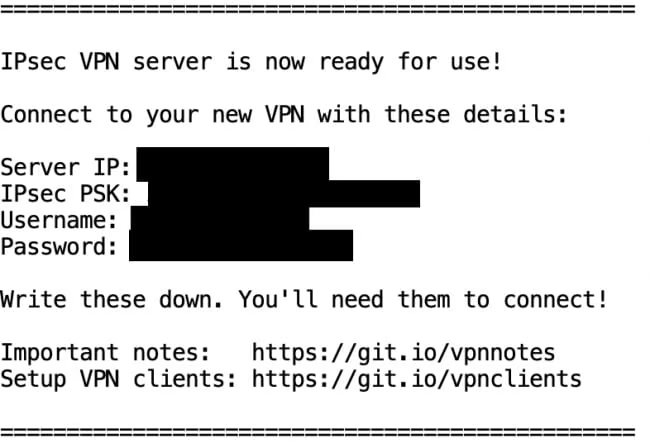Open the git.io/vpnclients link

pos(417,380)
